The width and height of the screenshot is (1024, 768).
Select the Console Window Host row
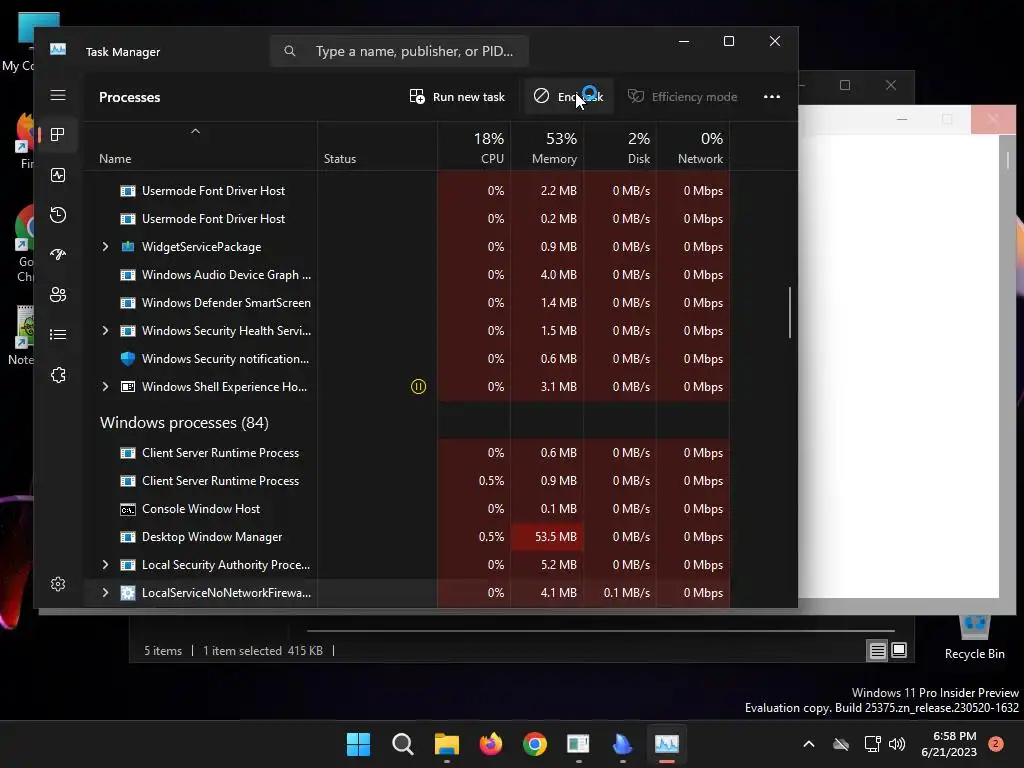[406, 509]
